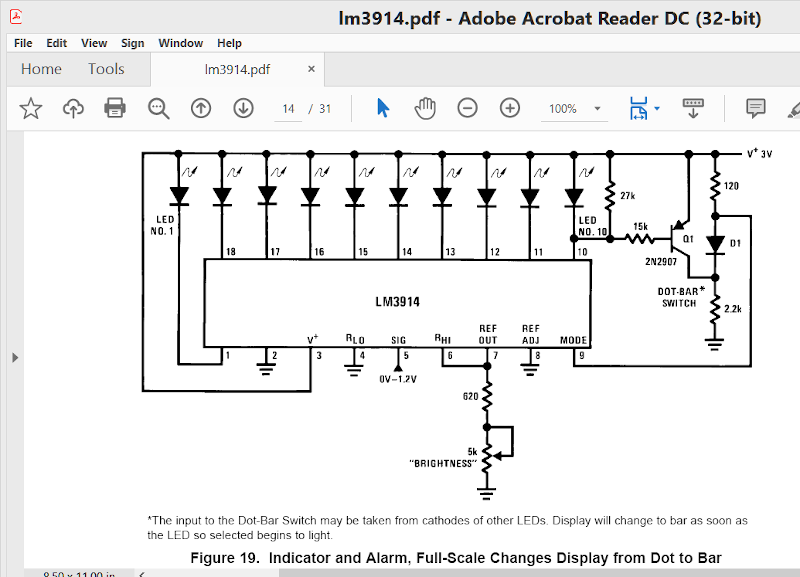Click the 100% zoom value field
Image resolution: width=800 pixels, height=577 pixels.
click(563, 109)
